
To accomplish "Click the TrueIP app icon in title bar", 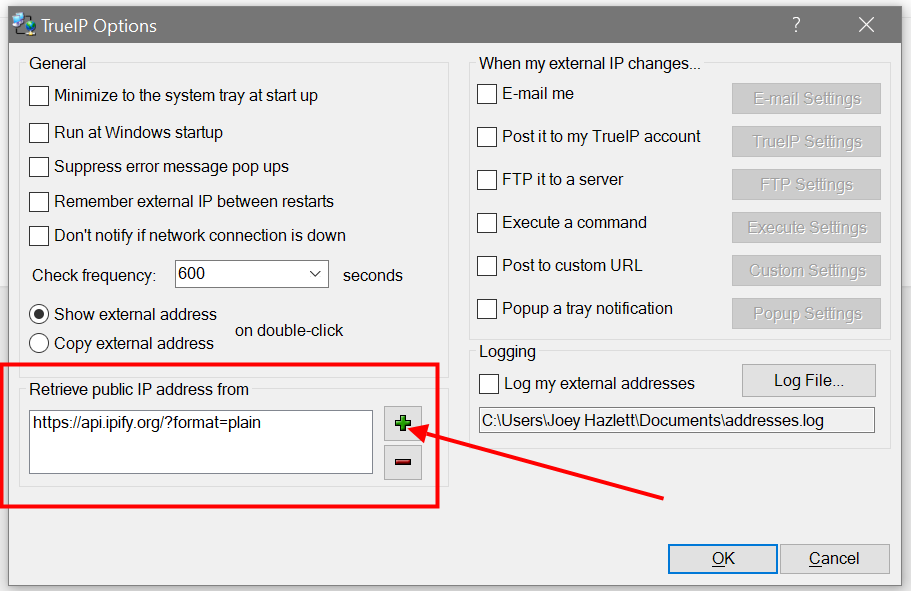I will (x=22, y=25).
